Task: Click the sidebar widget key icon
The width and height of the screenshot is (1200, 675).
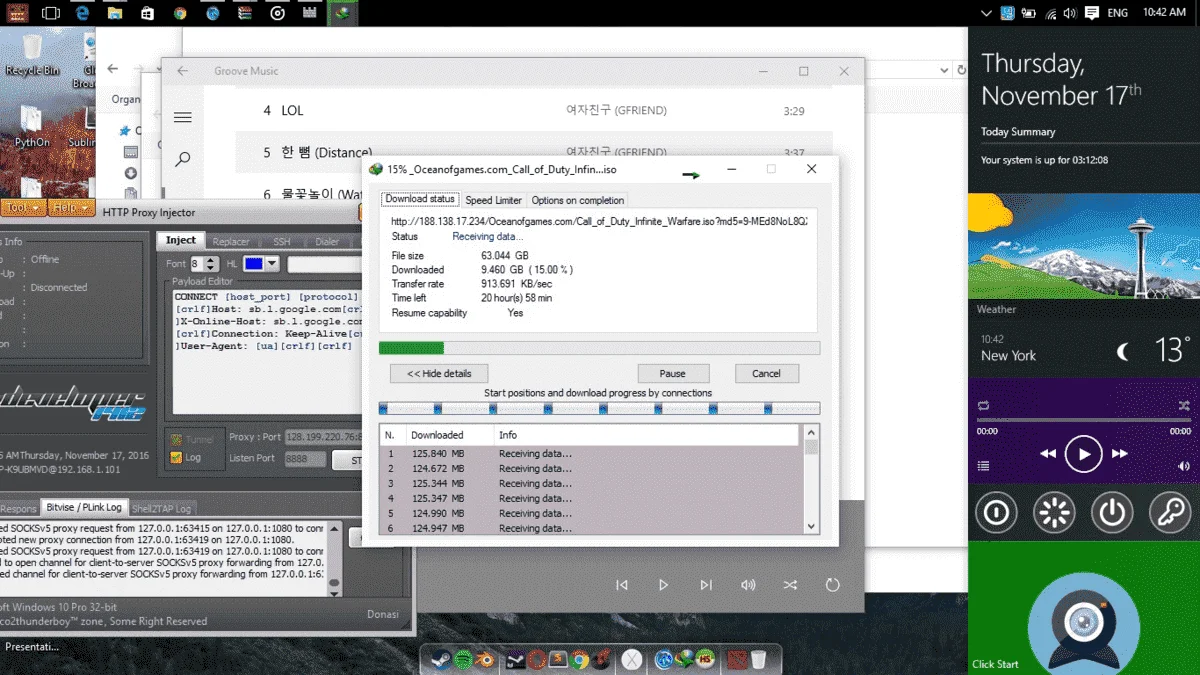Action: pyautogui.click(x=1169, y=513)
